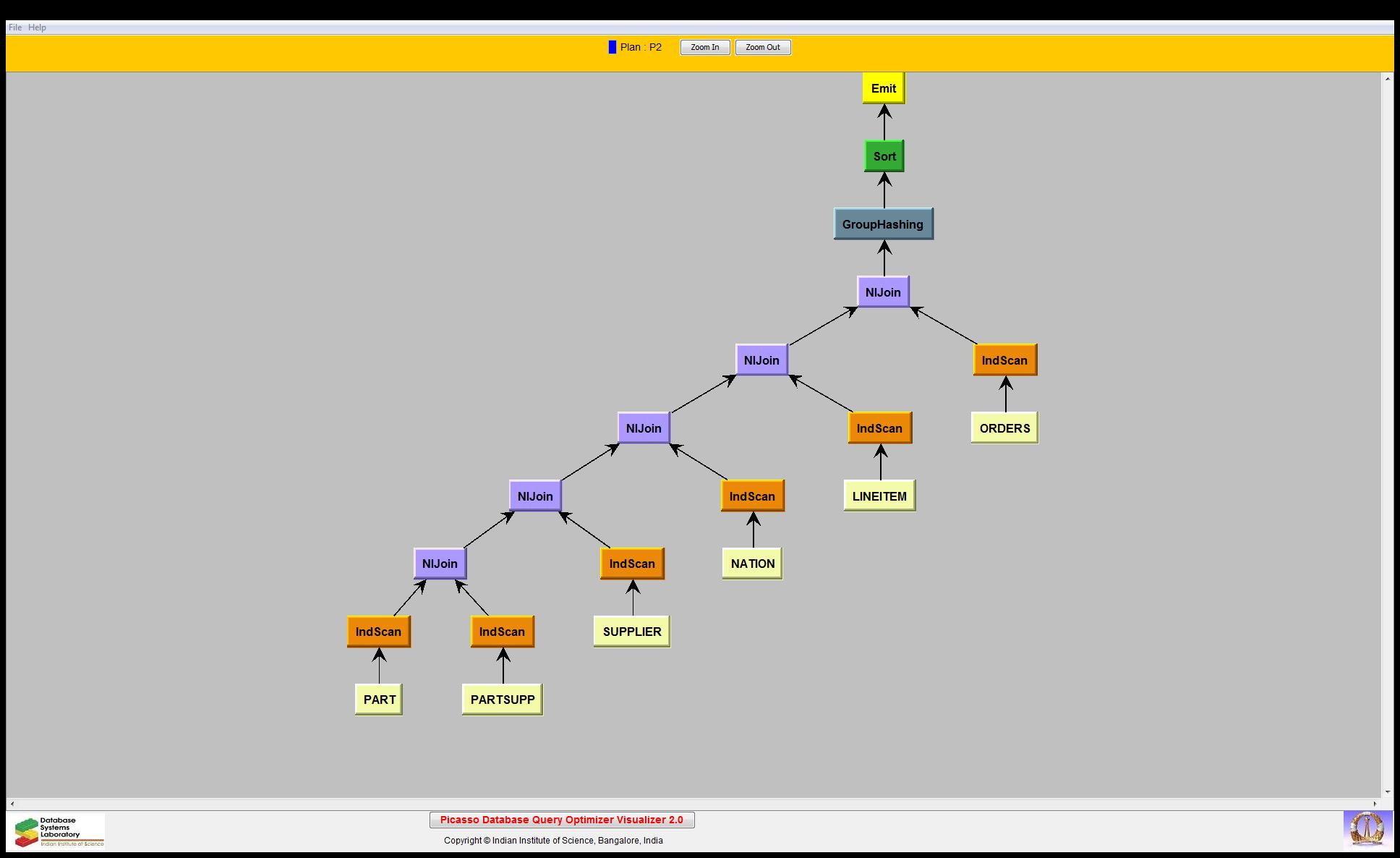The image size is (1400, 858).
Task: Open the Help menu
Action: 37,27
